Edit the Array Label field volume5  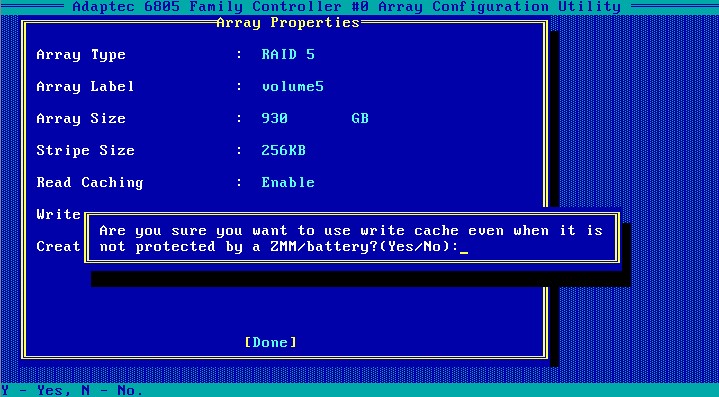(x=293, y=86)
